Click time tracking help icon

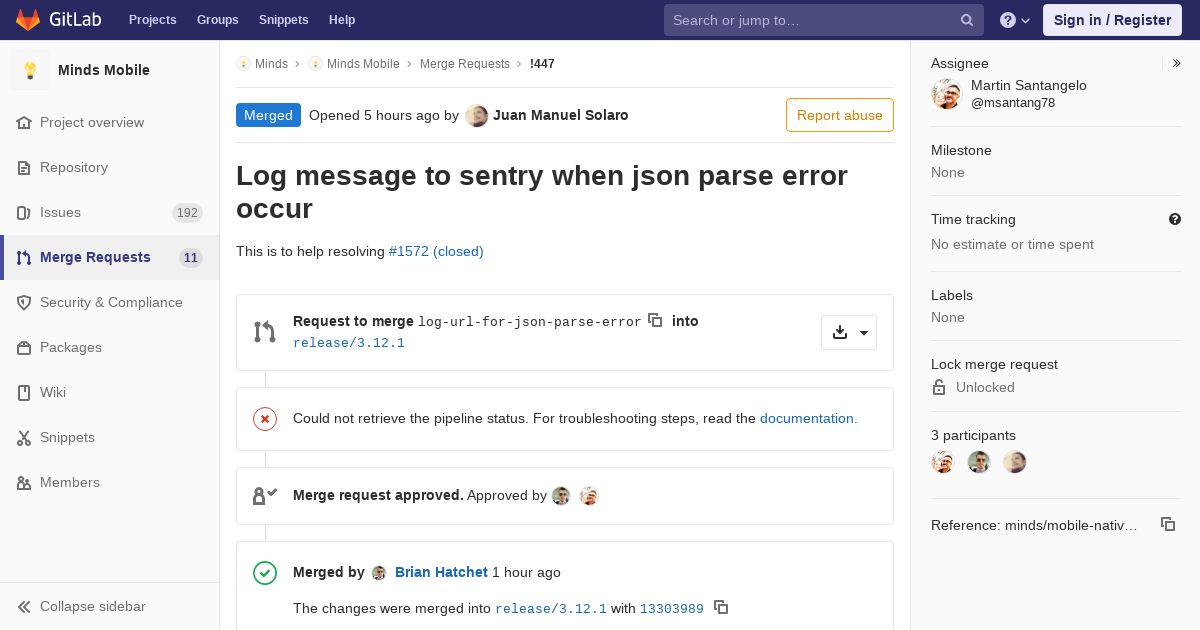(1175, 219)
